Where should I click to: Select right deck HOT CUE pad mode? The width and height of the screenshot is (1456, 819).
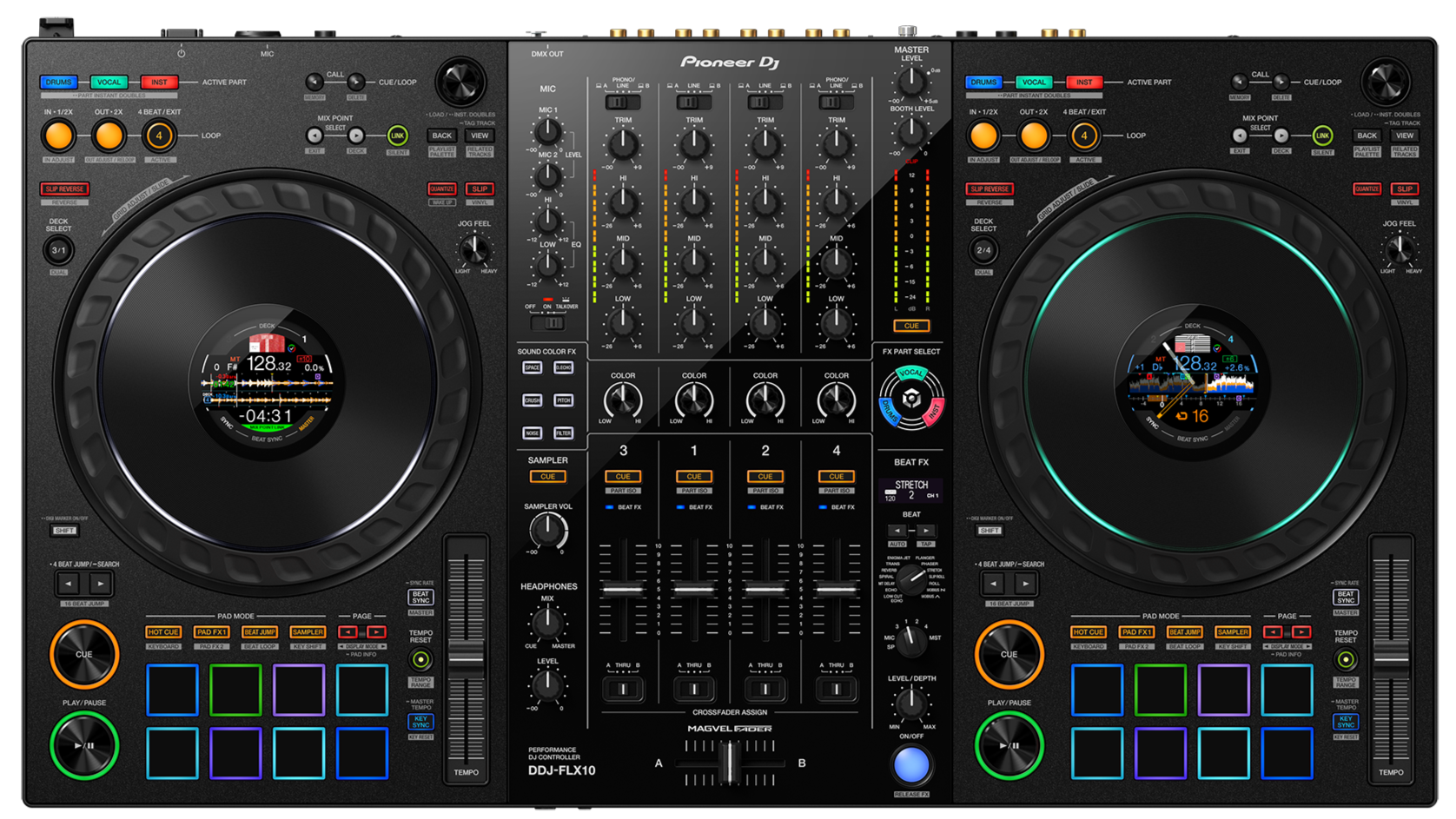point(1089,632)
